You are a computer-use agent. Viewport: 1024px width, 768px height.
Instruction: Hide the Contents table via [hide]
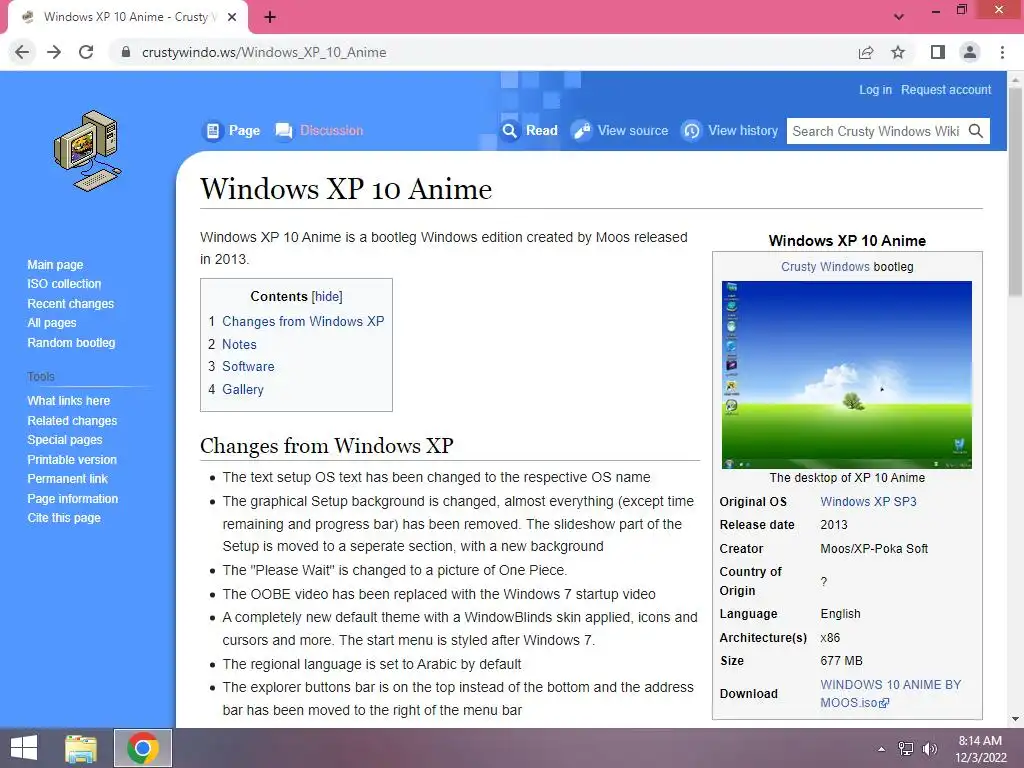tap(327, 296)
